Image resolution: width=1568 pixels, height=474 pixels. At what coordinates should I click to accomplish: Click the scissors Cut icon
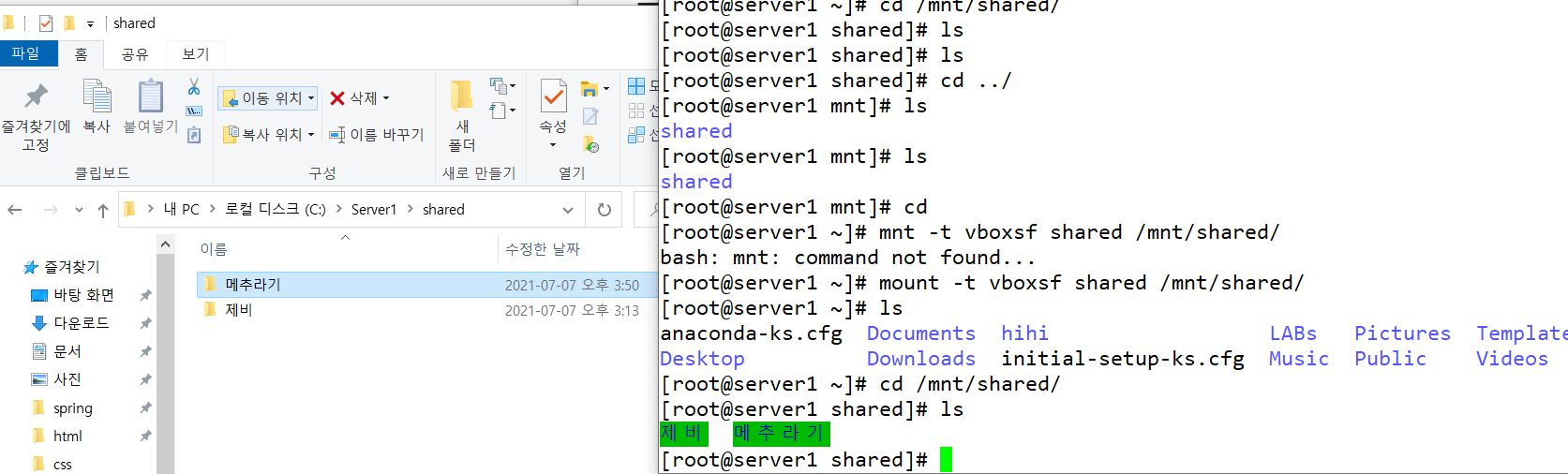[194, 87]
